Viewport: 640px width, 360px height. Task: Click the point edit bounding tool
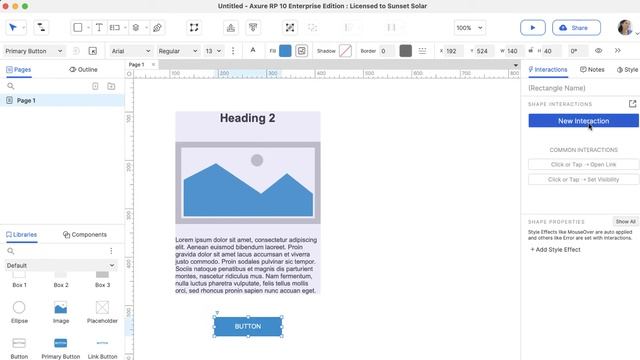click(x=194, y=27)
